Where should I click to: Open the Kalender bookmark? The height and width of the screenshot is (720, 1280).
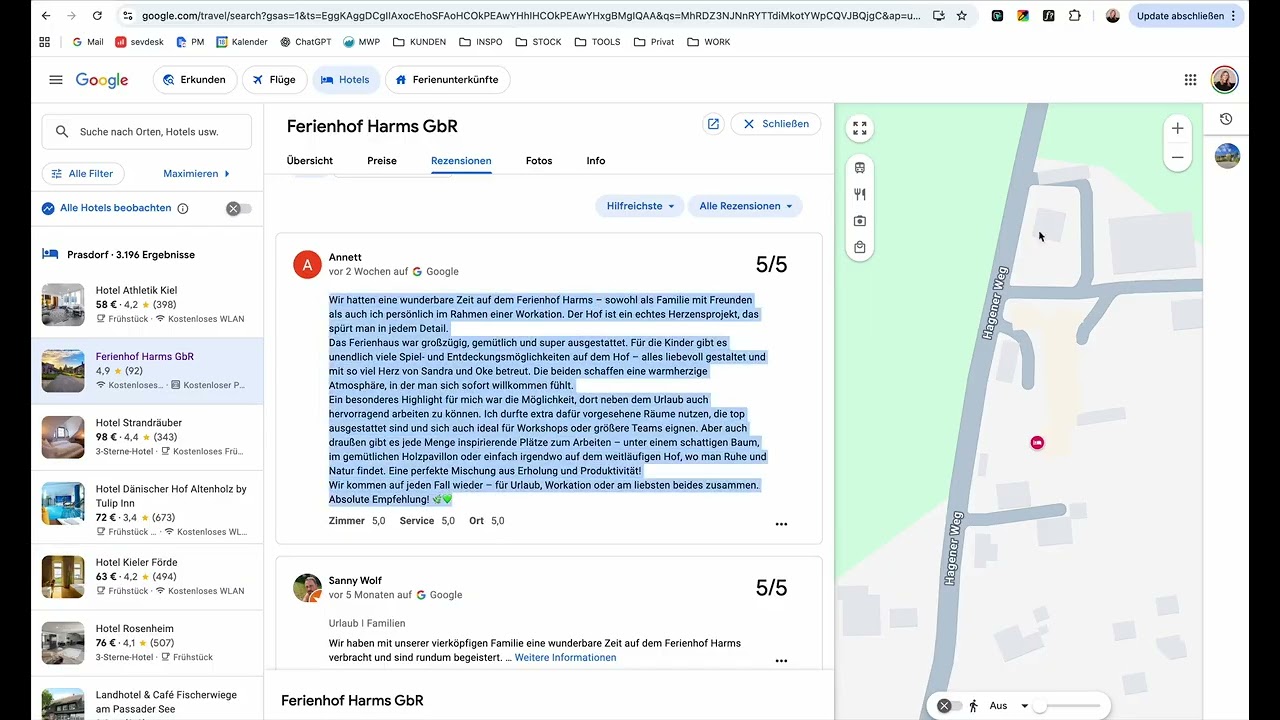tap(241, 42)
